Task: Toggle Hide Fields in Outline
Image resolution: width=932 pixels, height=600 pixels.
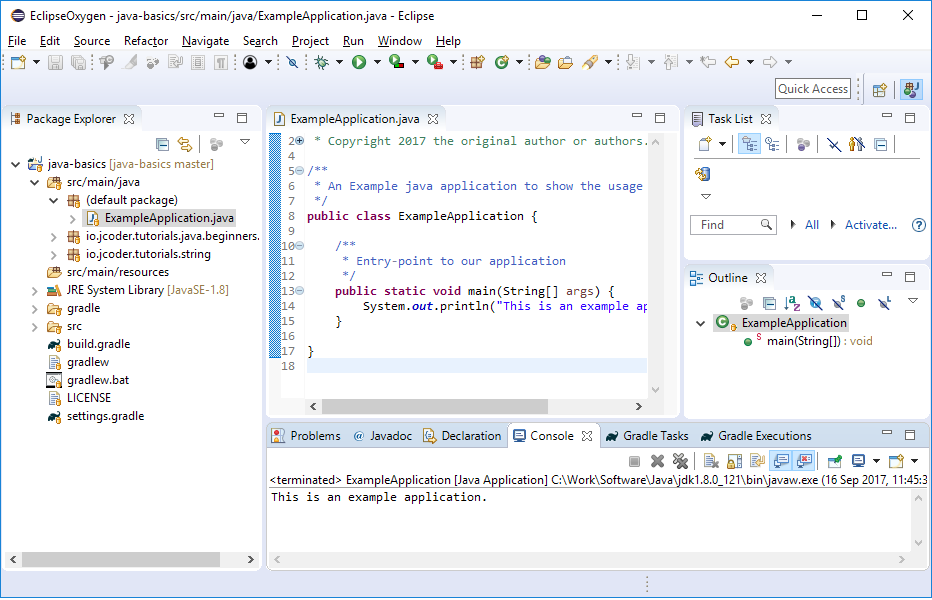Action: click(816, 303)
